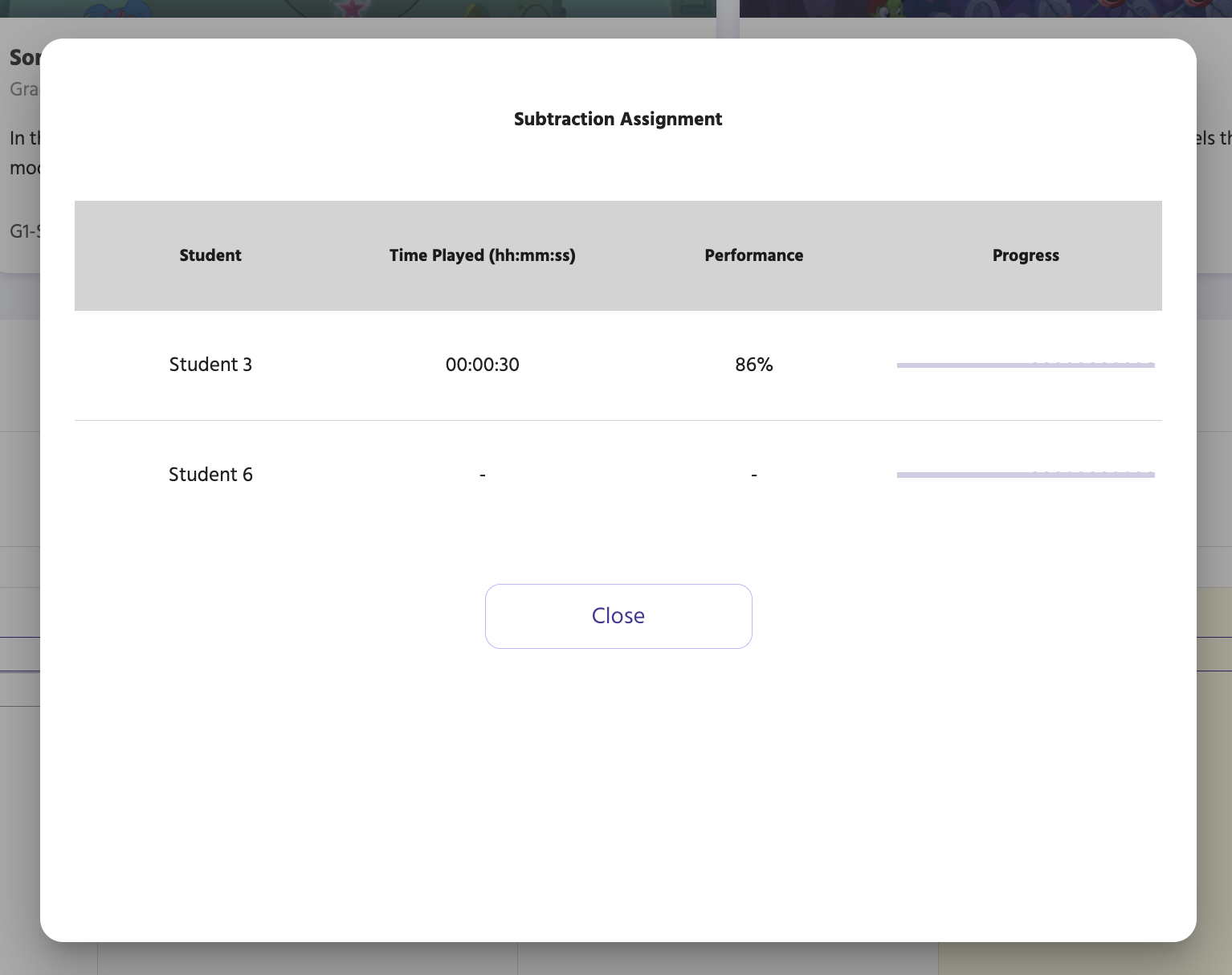Image resolution: width=1232 pixels, height=975 pixels.
Task: Select the Subtraction Assignment dialog title
Action: pos(617,119)
